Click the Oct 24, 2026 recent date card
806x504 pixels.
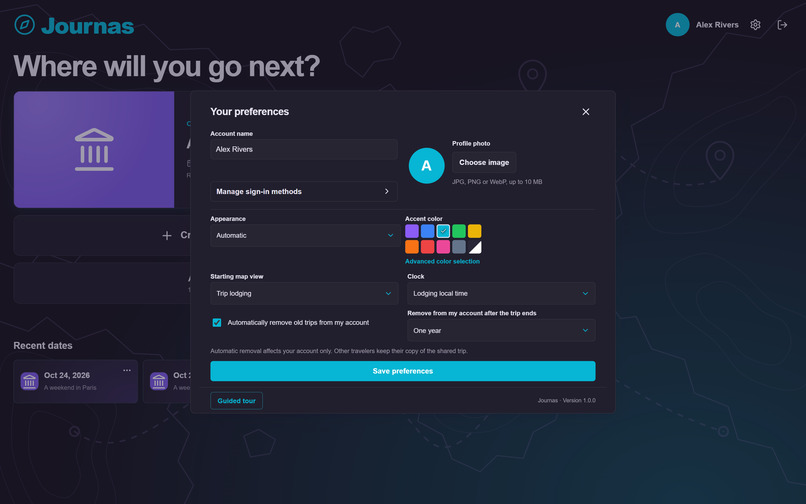(x=76, y=381)
